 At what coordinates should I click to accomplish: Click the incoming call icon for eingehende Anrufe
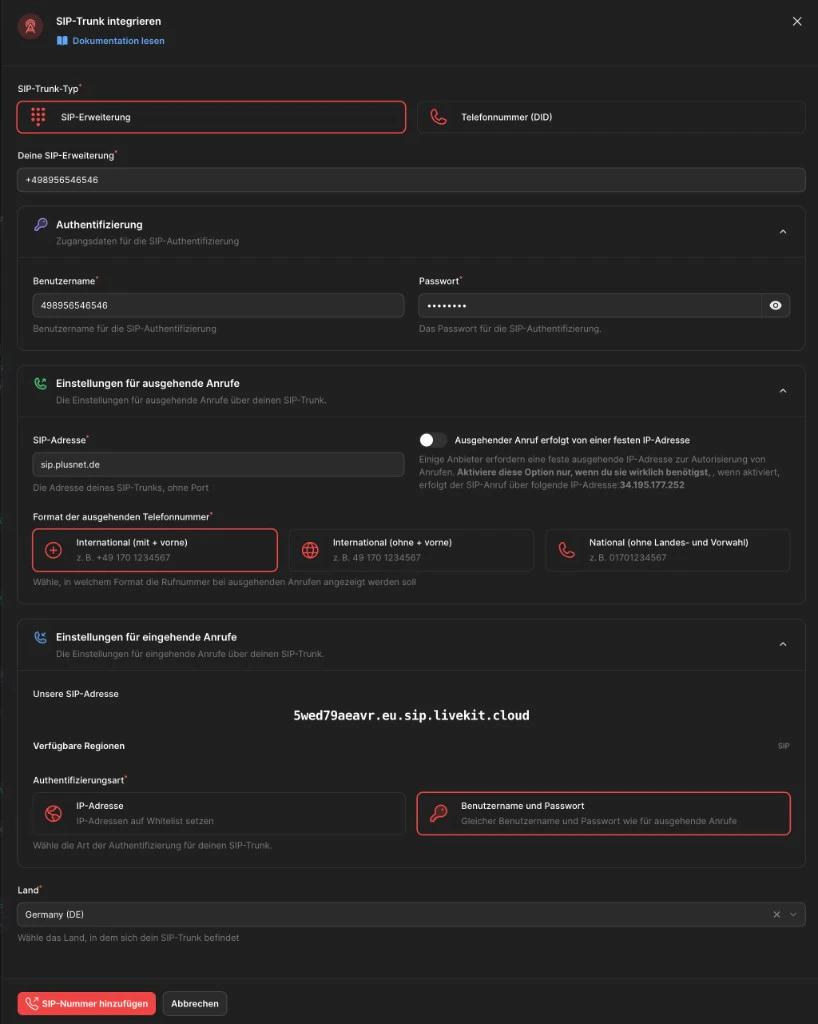click(x=38, y=637)
